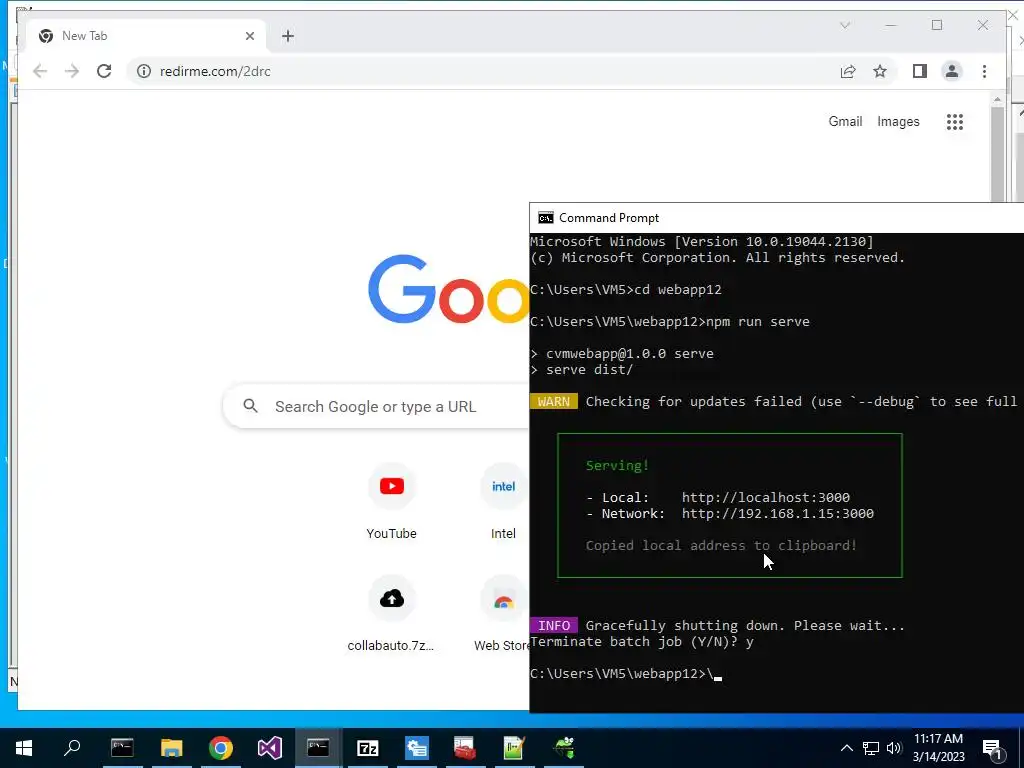This screenshot has height=768, width=1024.
Task: Open Chrome's side panel
Action: click(x=920, y=71)
